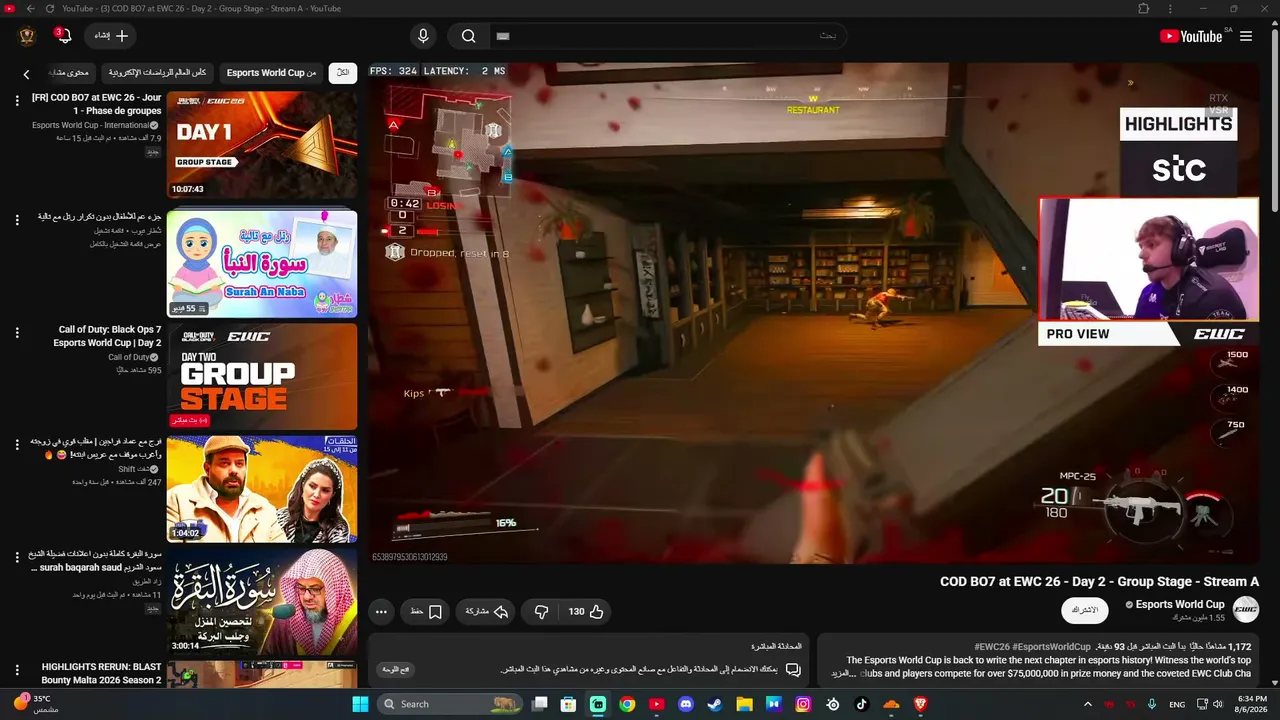The height and width of the screenshot is (720, 1280).
Task: Open browser extensions puzzle icon
Action: tap(1144, 9)
